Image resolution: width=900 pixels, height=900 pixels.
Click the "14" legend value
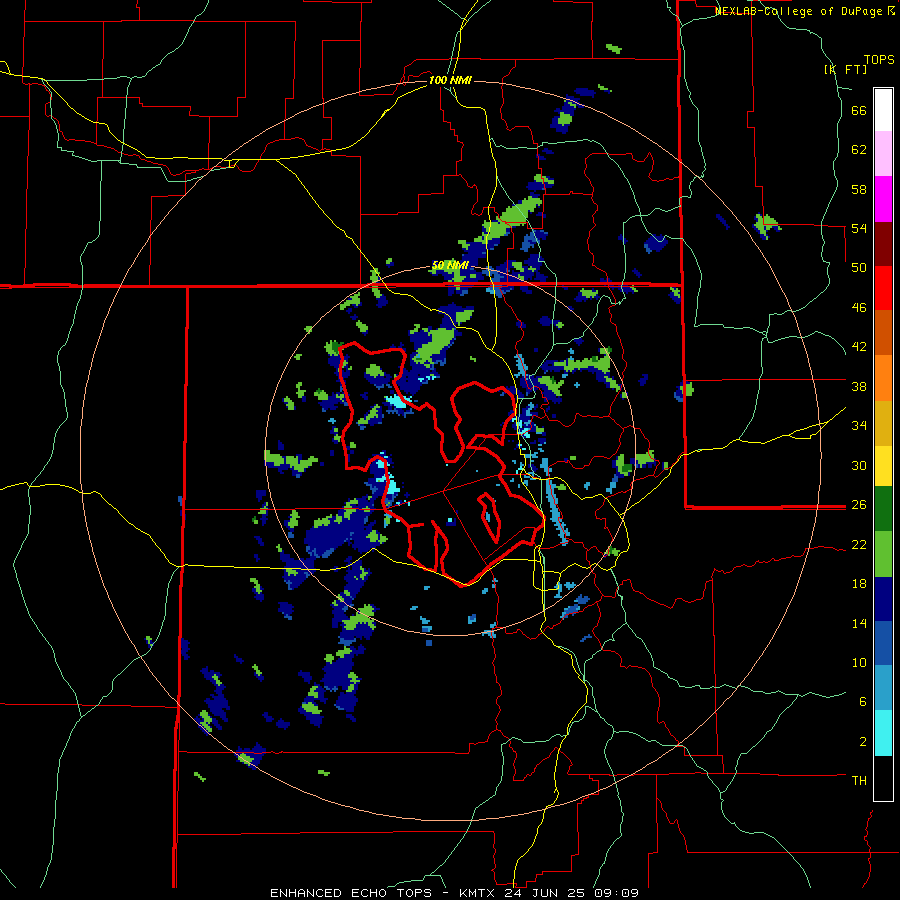click(859, 623)
